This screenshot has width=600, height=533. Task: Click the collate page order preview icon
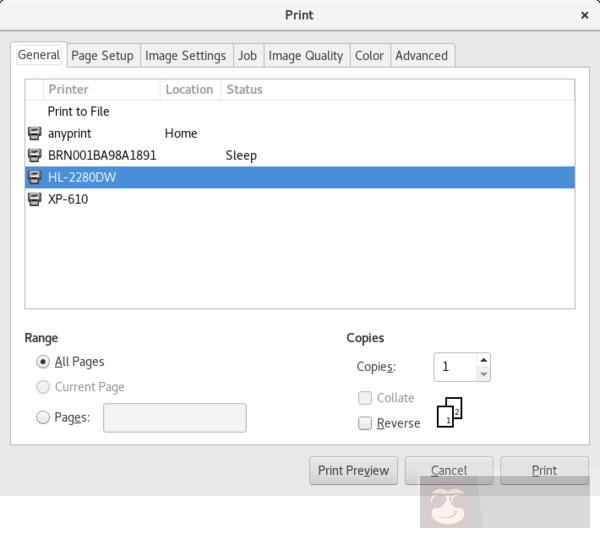coord(450,412)
